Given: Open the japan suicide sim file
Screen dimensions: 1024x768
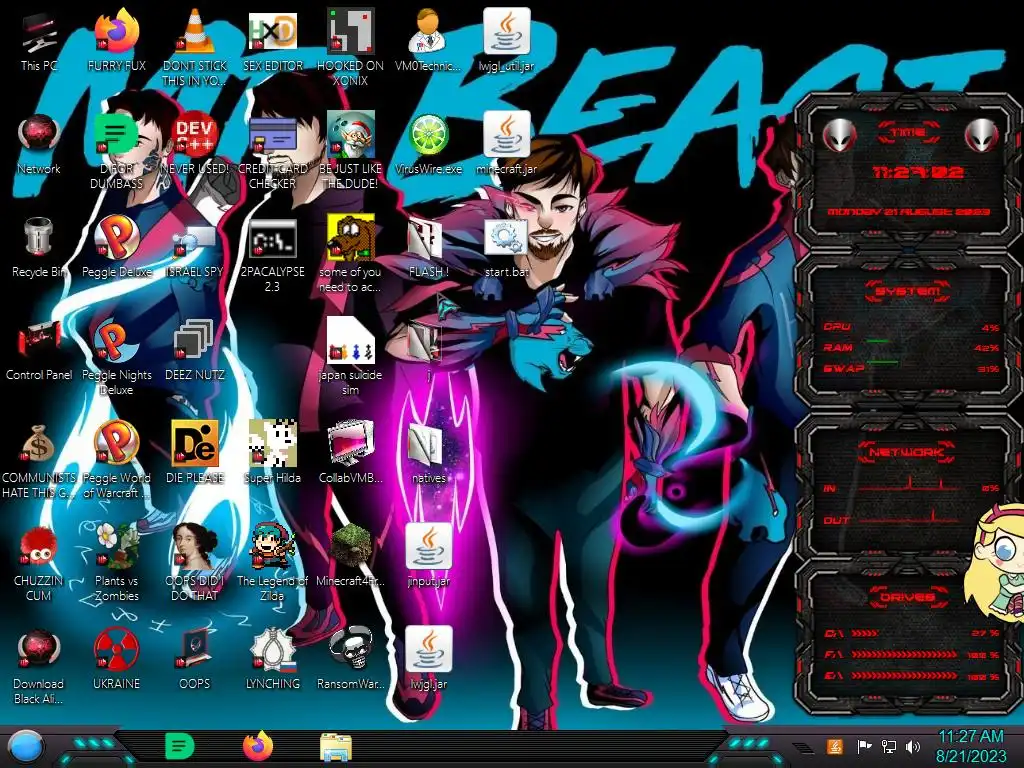Looking at the screenshot, I should pyautogui.click(x=351, y=357).
